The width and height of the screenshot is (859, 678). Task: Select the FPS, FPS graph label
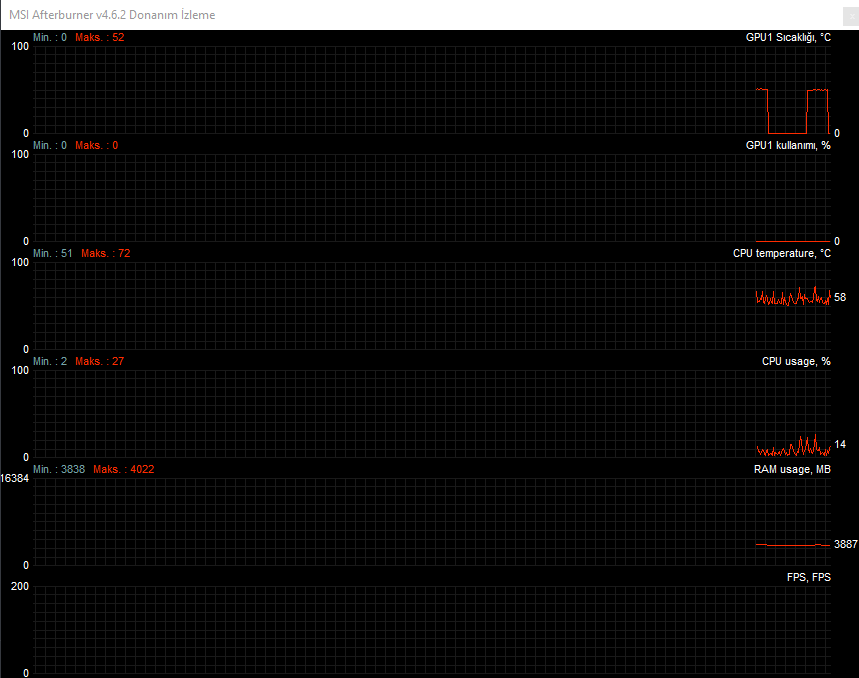[x=809, y=577]
